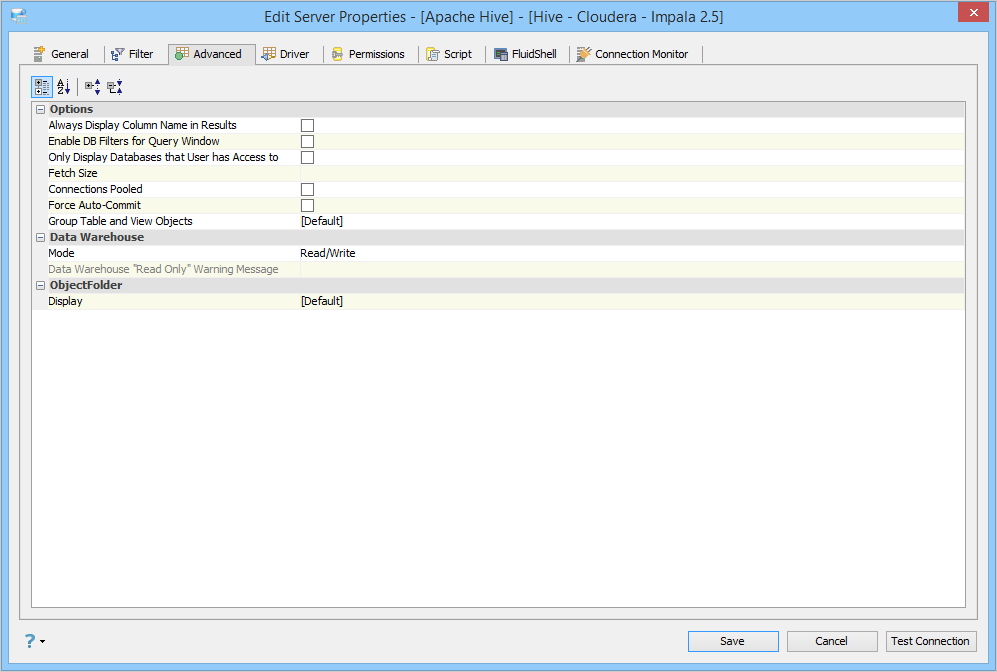This screenshot has height=672, width=997.
Task: Click the application icon in title bar
Action: (x=19, y=17)
